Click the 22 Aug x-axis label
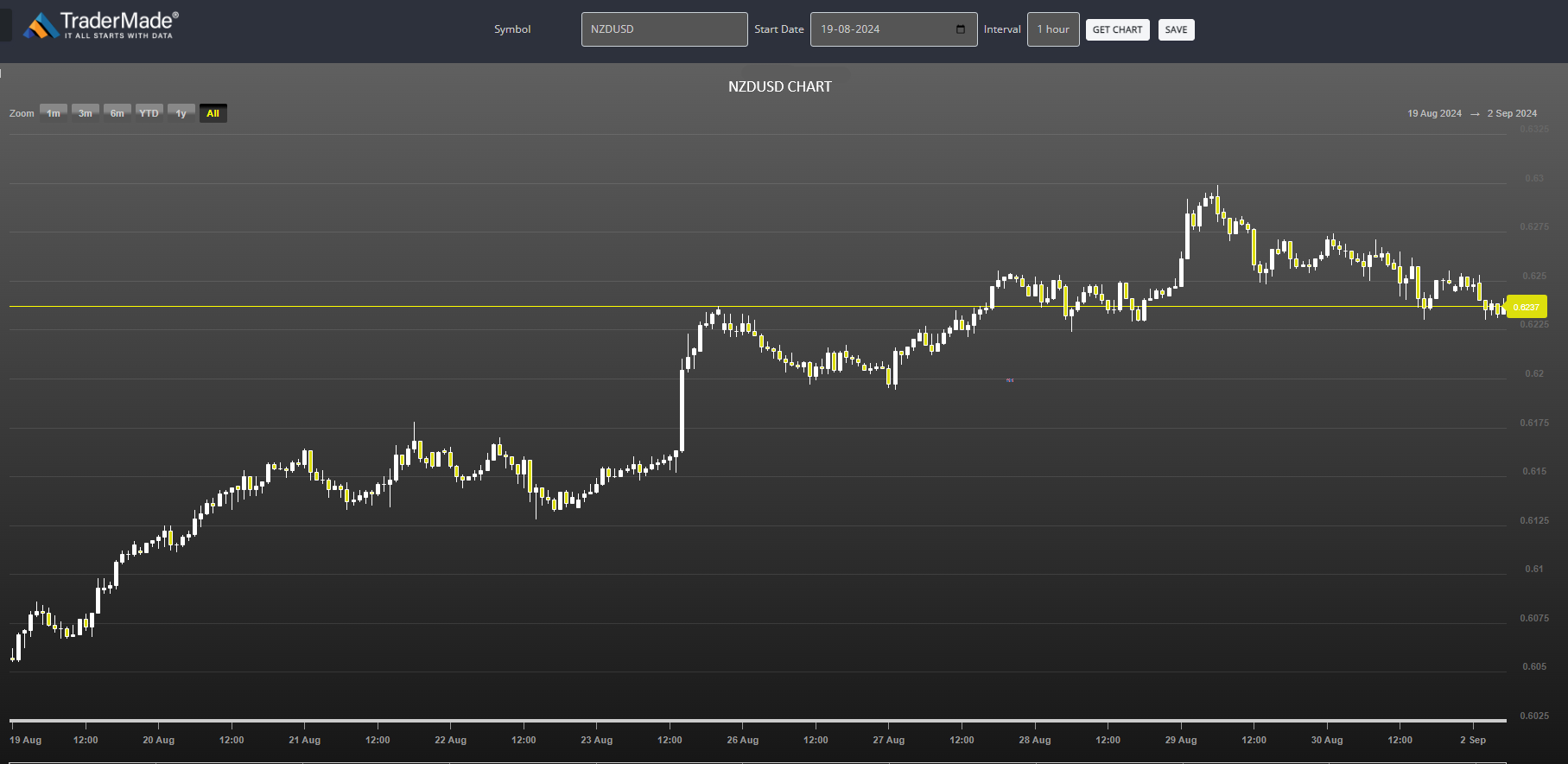1568x764 pixels. 450,740
